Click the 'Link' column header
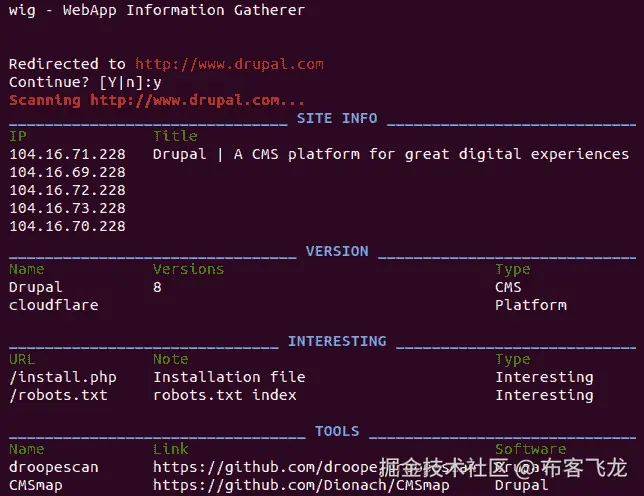 [x=171, y=449]
